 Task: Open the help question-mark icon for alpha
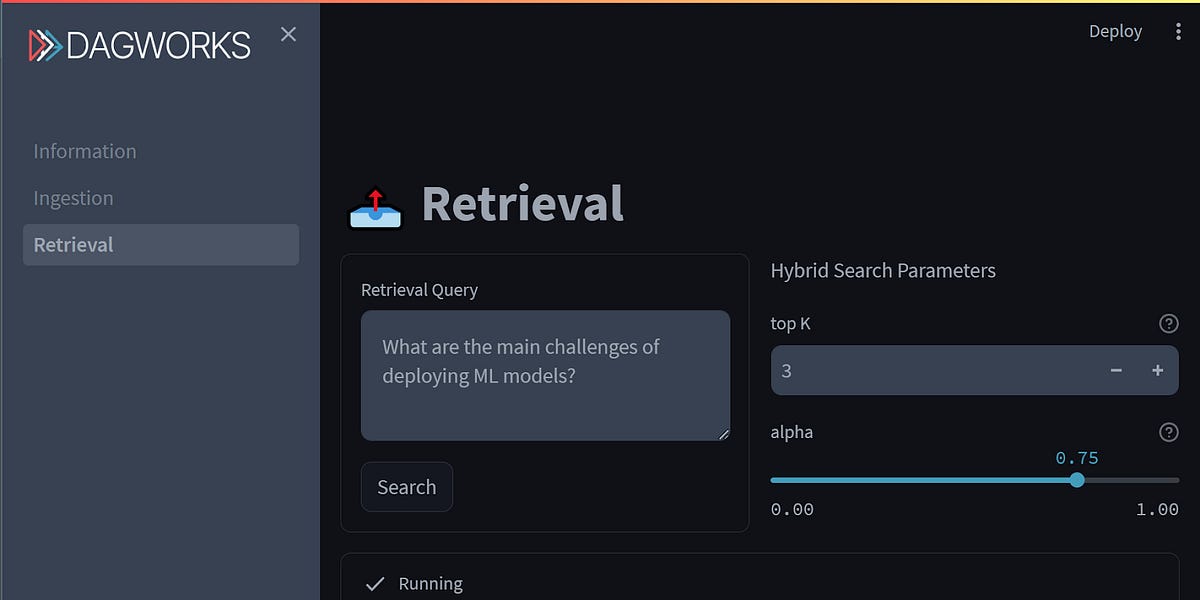(1168, 432)
